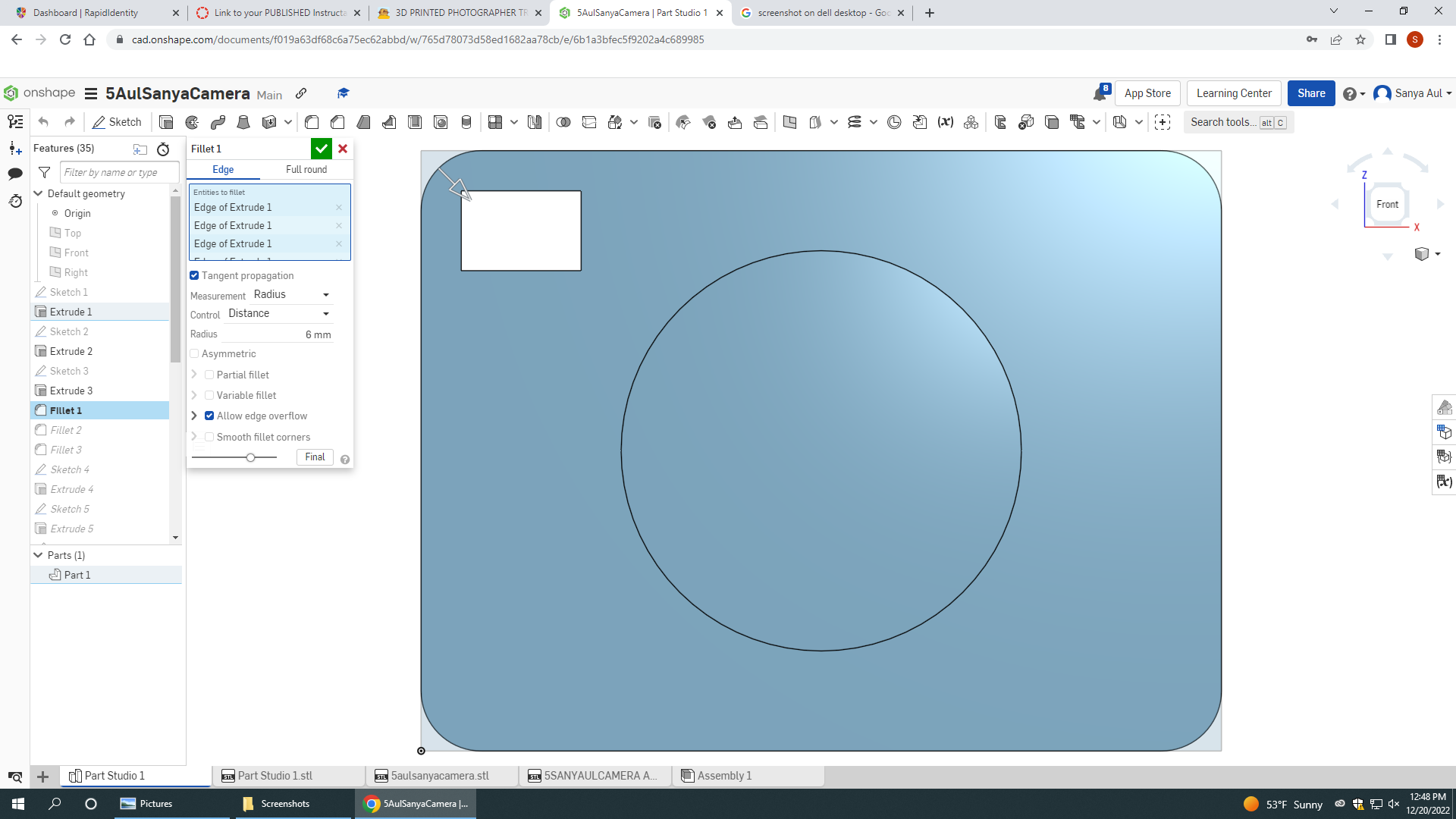Accept the fillet with green checkmark
The width and height of the screenshot is (1456, 819).
[x=322, y=149]
